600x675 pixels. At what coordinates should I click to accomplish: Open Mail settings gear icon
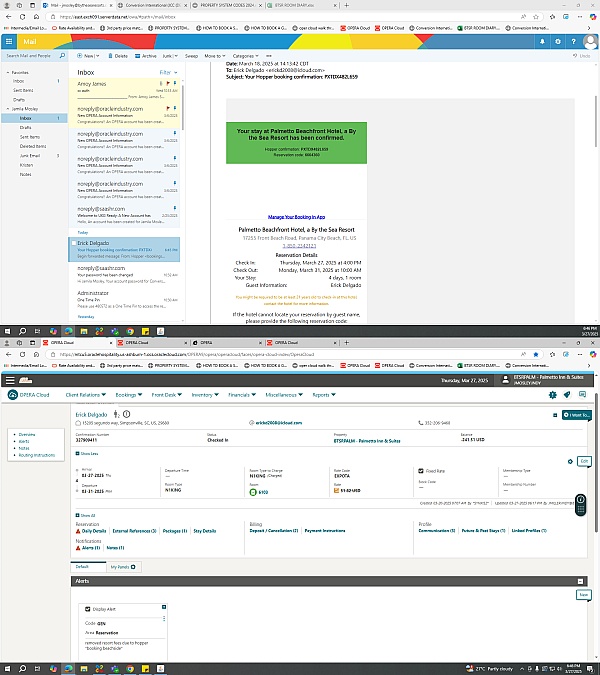[x=558, y=42]
